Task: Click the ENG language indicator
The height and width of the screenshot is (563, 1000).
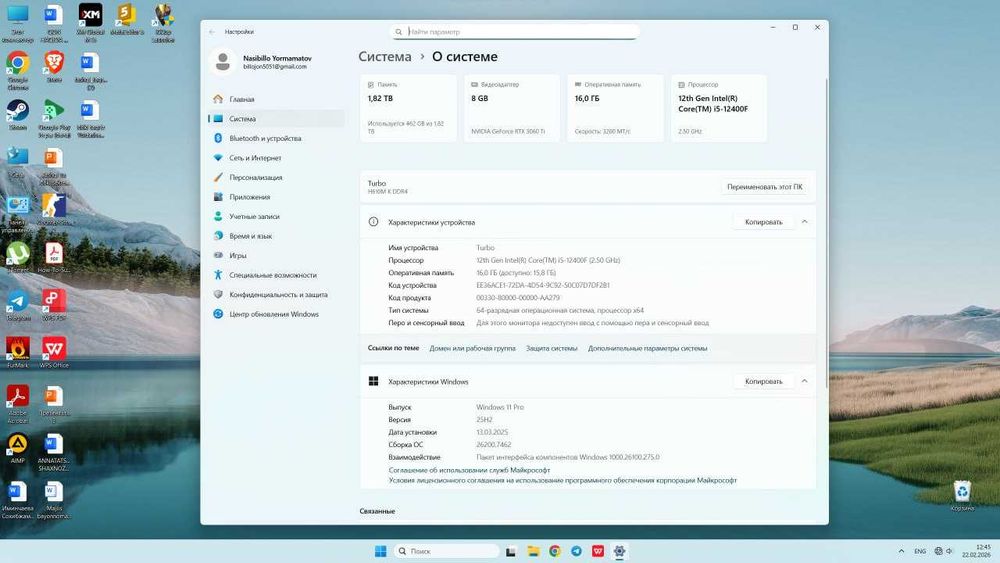Action: click(x=920, y=551)
